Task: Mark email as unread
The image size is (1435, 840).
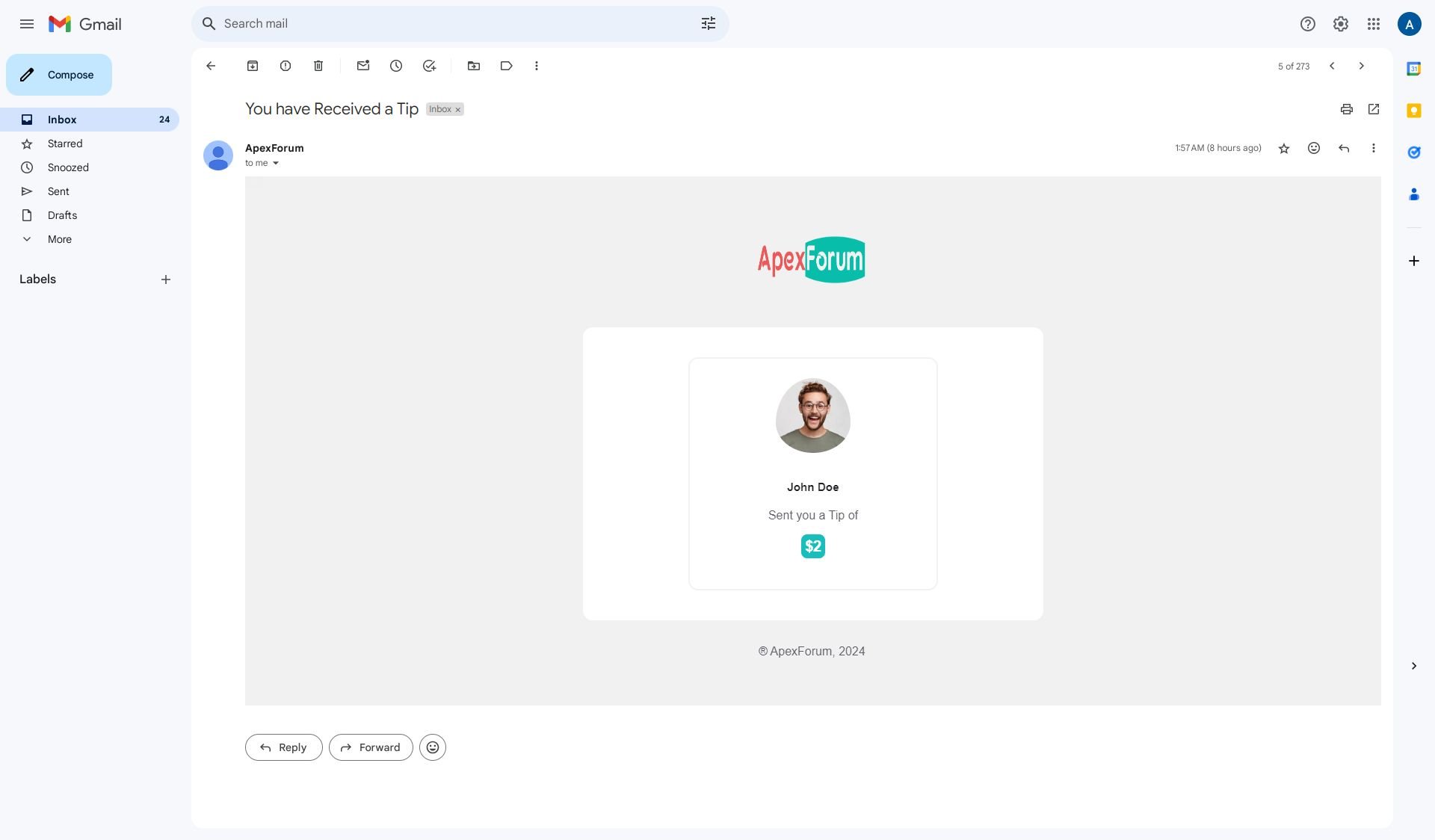Action: [x=363, y=66]
